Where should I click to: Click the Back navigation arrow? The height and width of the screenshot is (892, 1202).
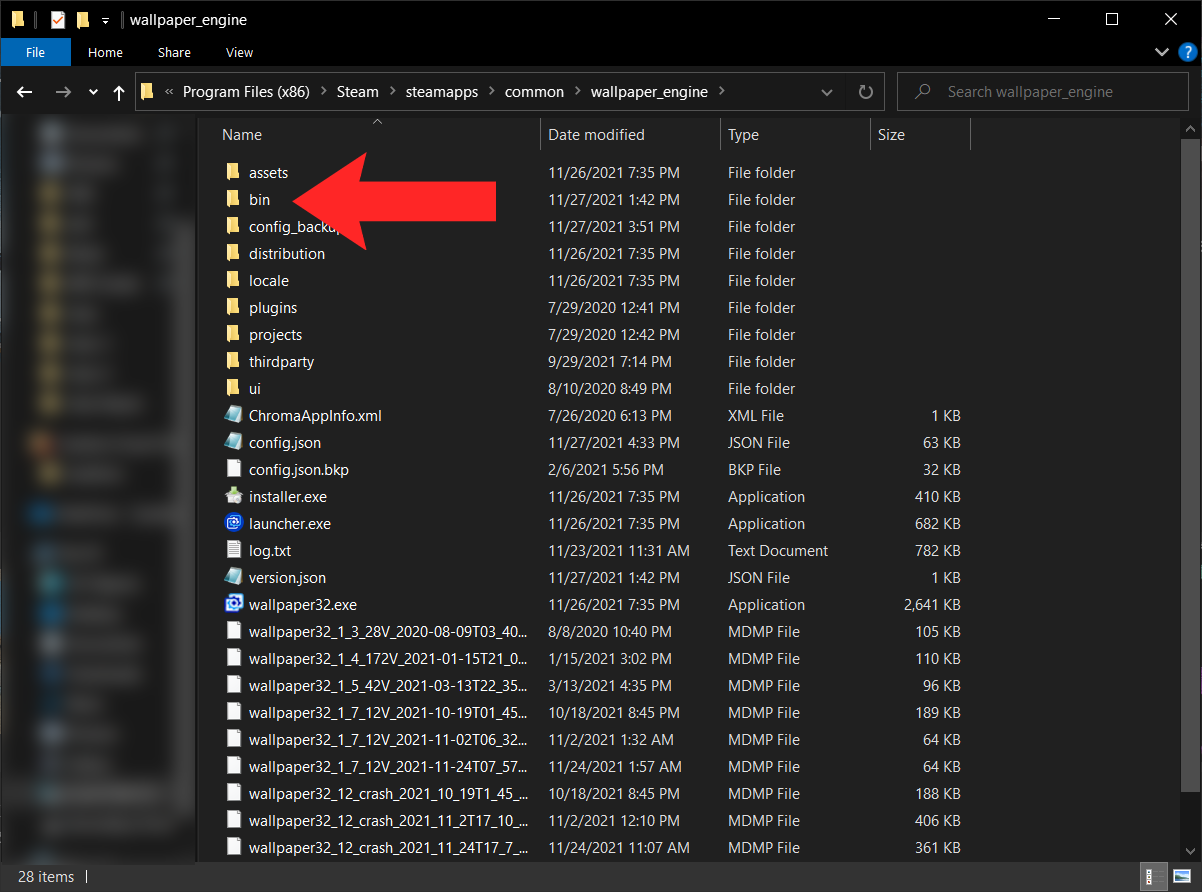25,92
